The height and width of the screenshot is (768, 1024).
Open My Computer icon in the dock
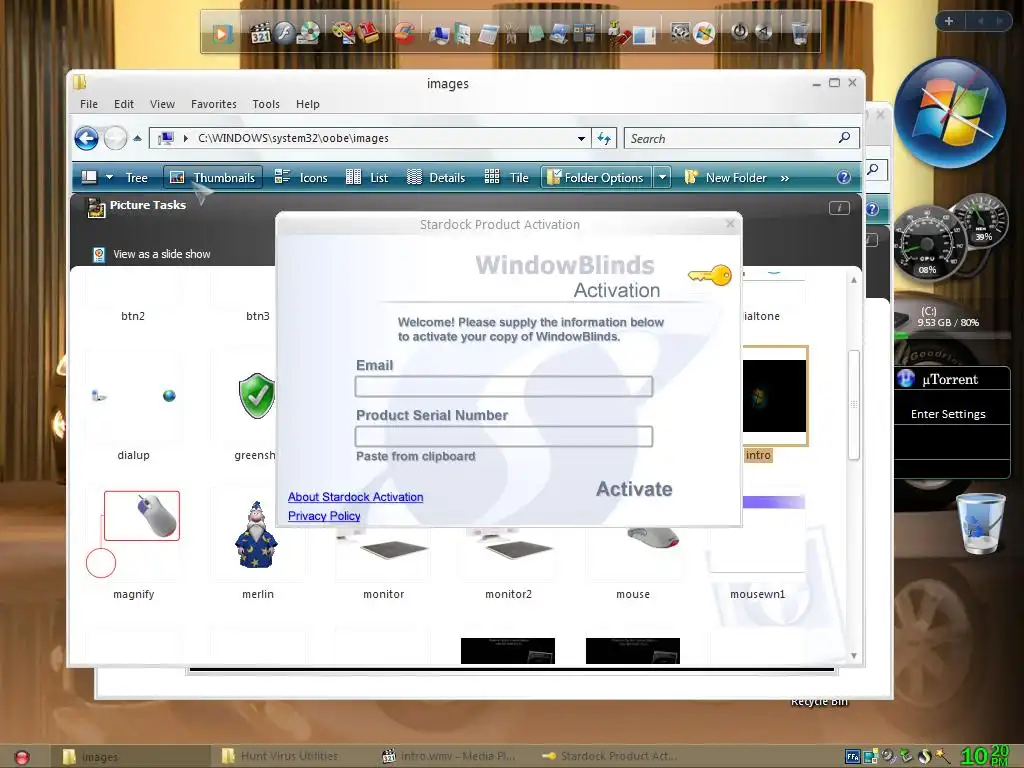(x=439, y=34)
